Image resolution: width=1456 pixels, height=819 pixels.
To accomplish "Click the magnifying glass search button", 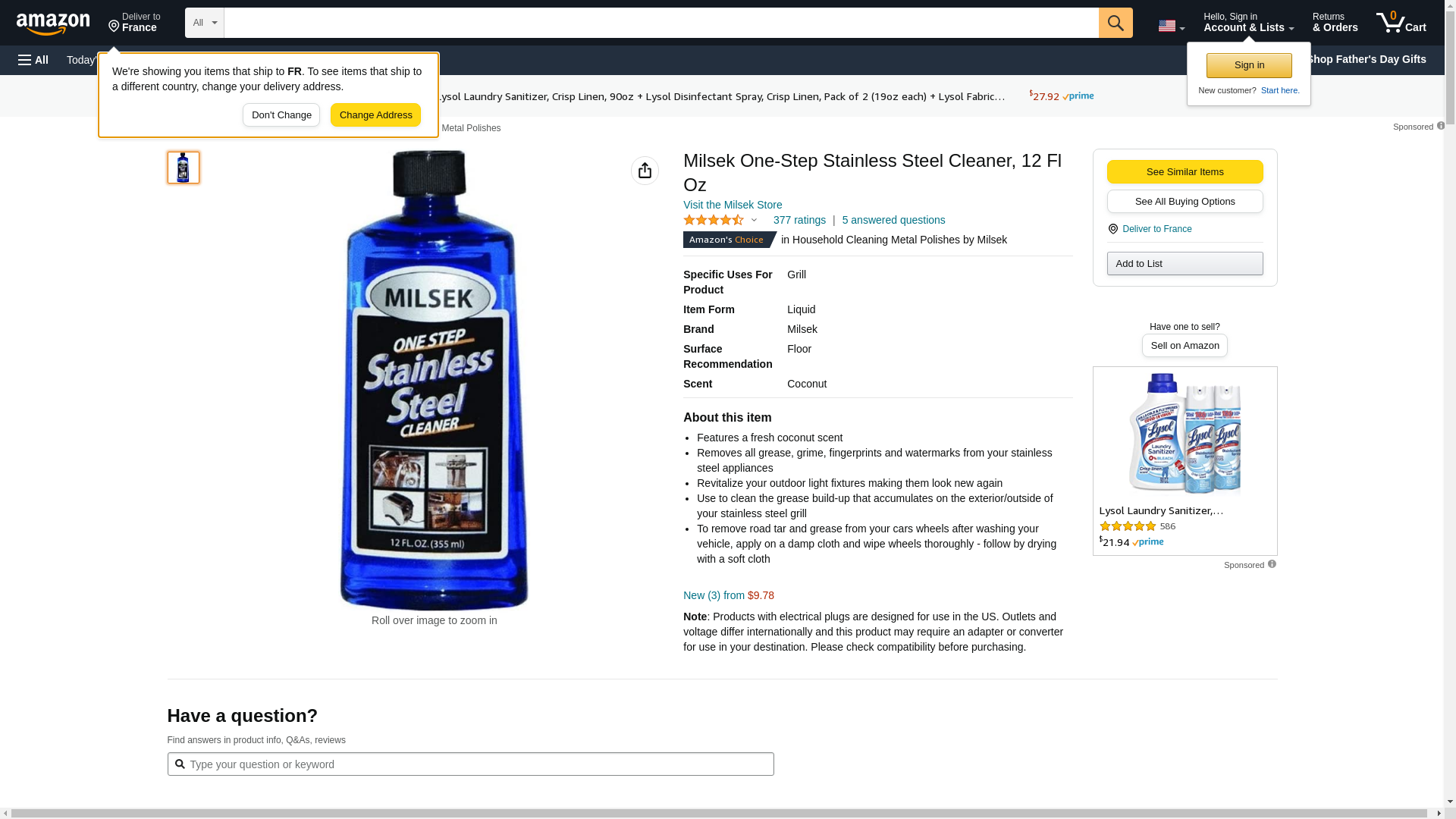I will point(1115,23).
